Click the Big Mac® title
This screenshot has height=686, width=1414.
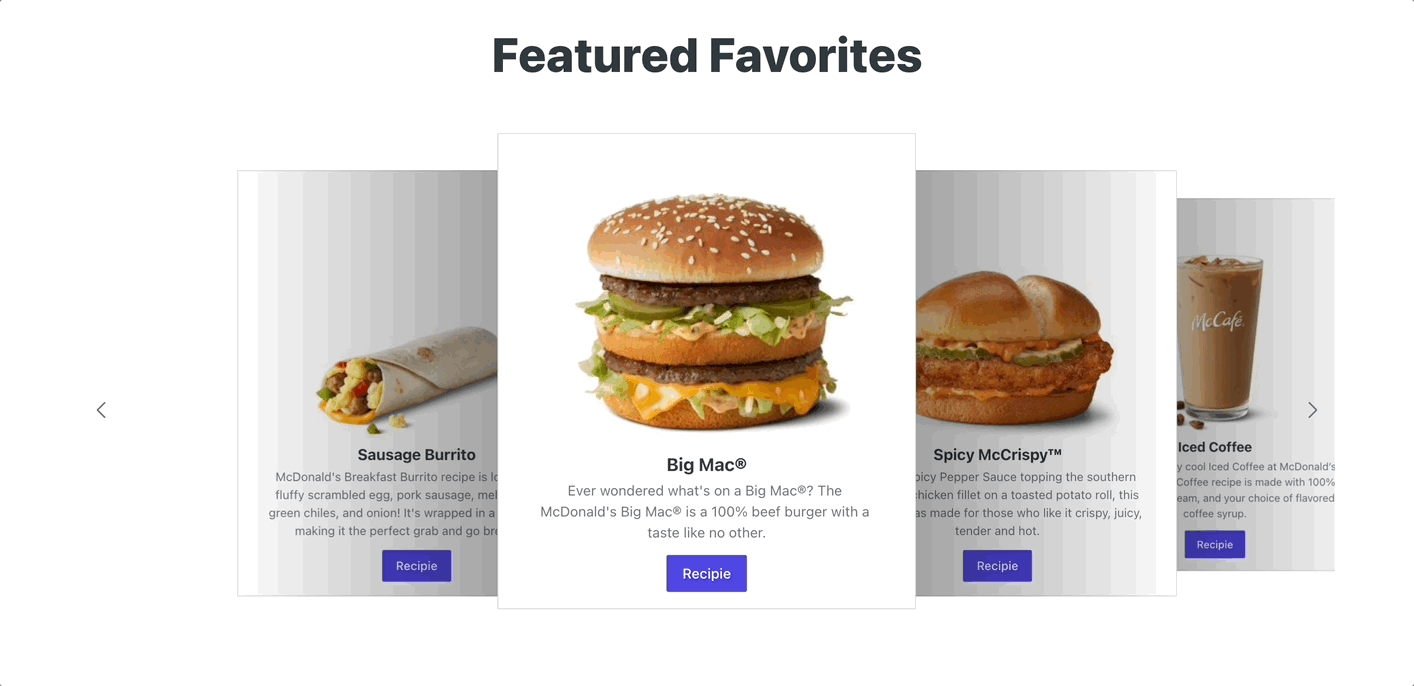(706, 465)
